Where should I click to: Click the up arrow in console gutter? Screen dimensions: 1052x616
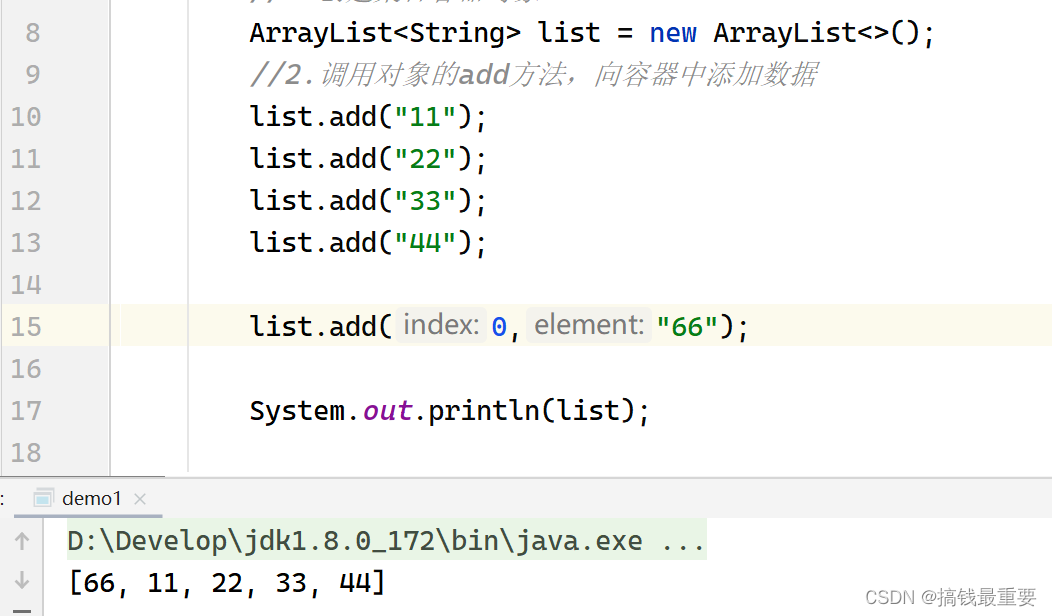click(22, 540)
